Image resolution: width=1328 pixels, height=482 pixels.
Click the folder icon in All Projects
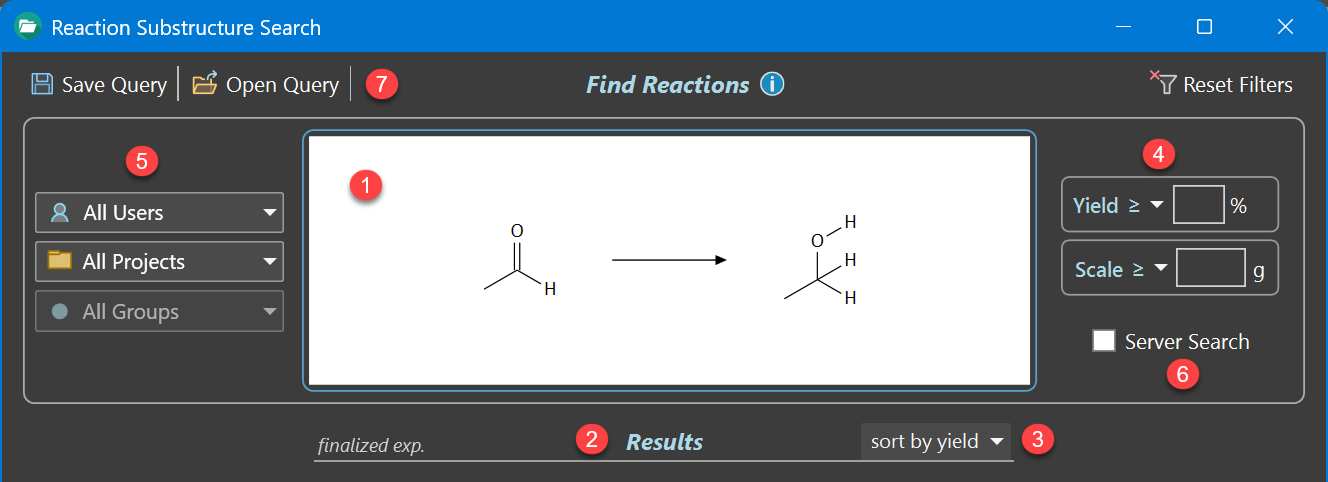[60, 261]
